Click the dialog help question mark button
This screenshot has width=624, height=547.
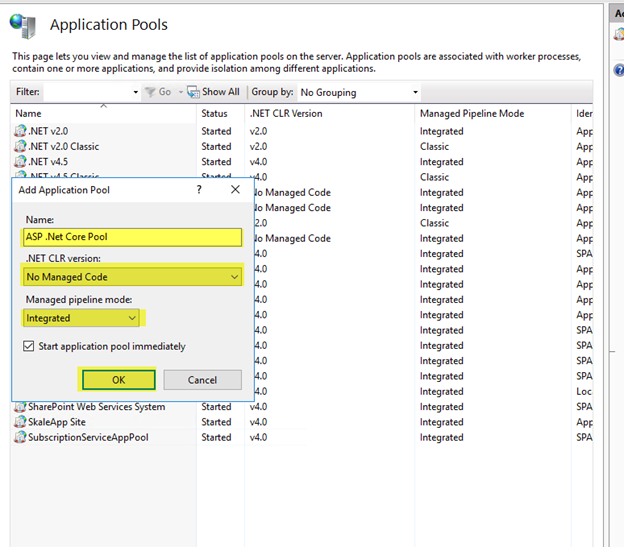[198, 189]
